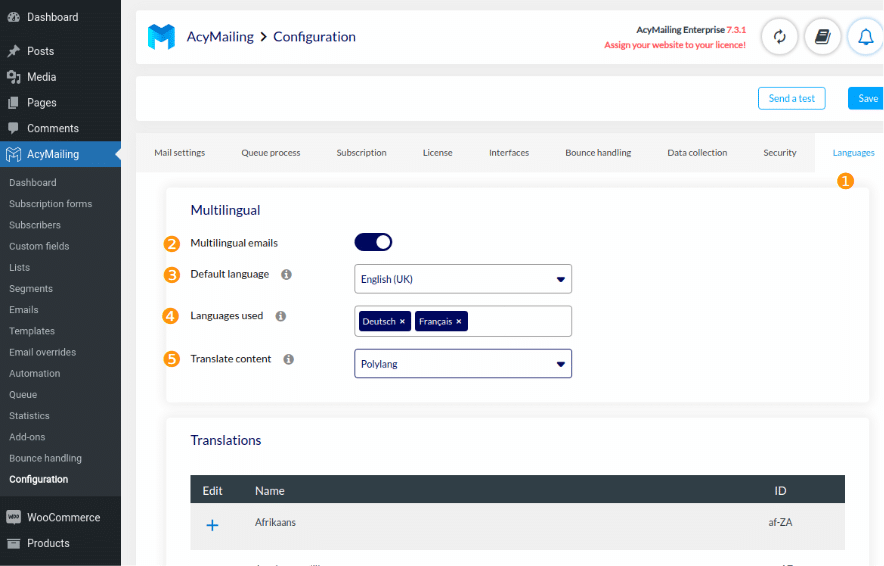
Task: Open Lists submenu item
Action: (x=20, y=267)
